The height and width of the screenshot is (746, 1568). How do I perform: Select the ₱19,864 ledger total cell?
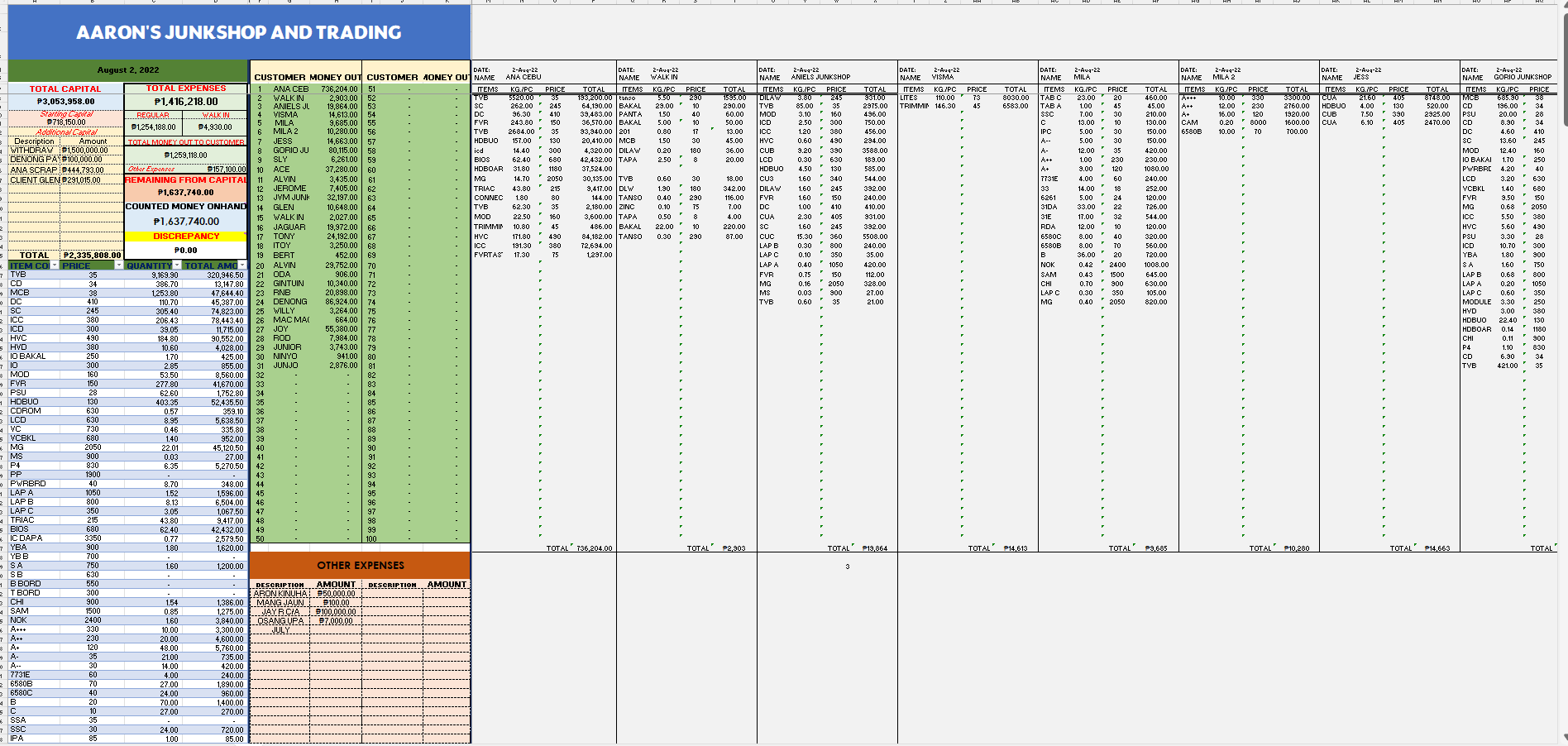click(x=874, y=548)
